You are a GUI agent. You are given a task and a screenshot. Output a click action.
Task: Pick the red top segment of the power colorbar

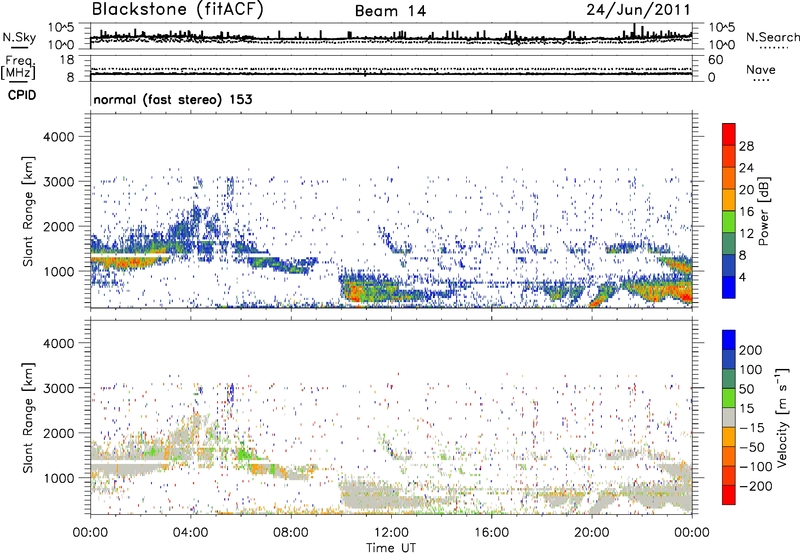[x=729, y=135]
